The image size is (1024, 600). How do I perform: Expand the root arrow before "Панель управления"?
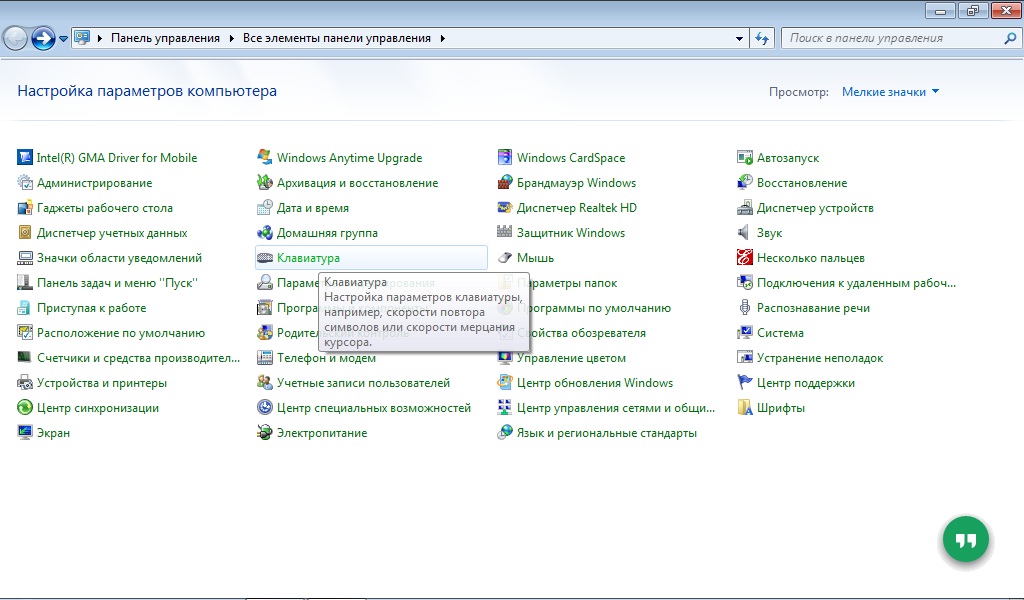pos(100,39)
